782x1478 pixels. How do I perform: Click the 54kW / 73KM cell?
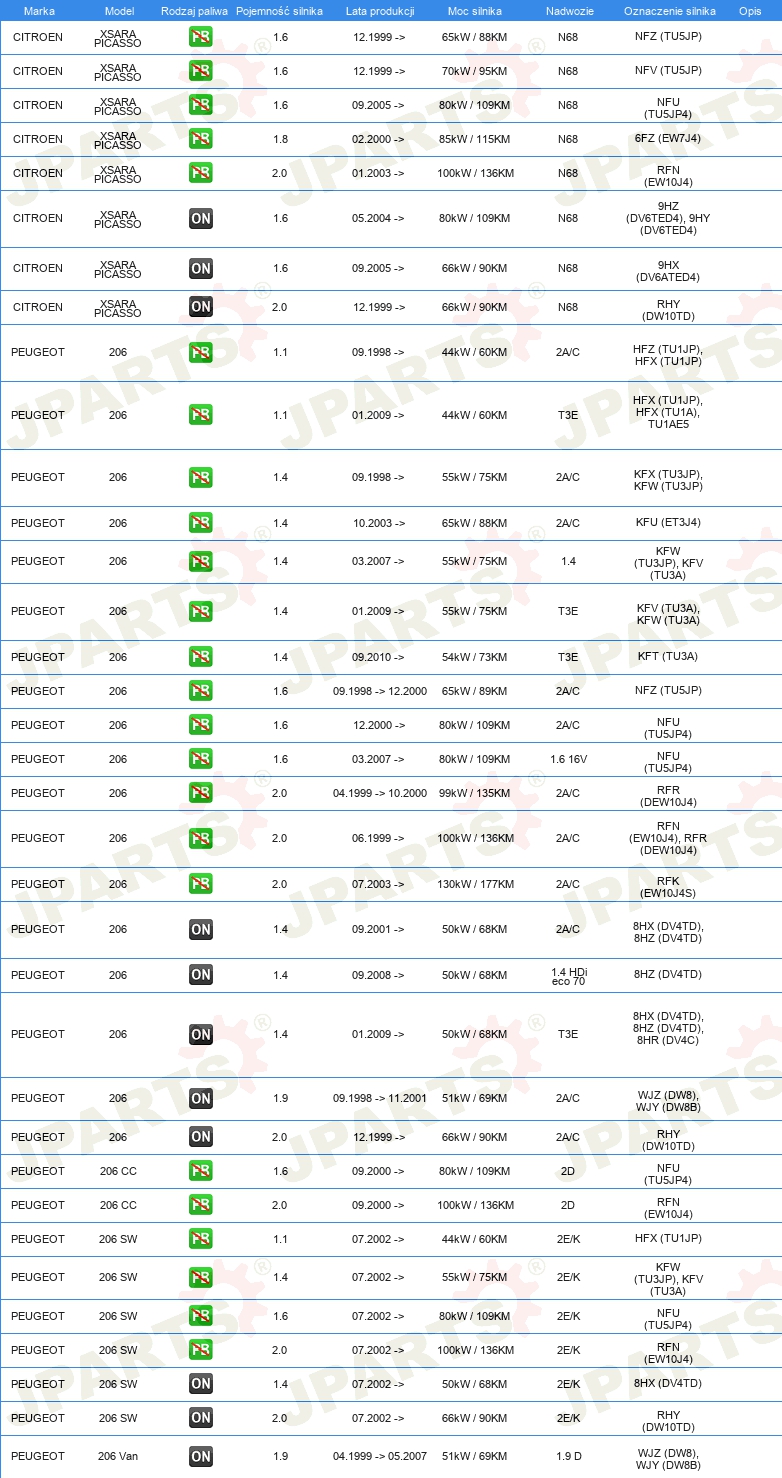(x=474, y=657)
